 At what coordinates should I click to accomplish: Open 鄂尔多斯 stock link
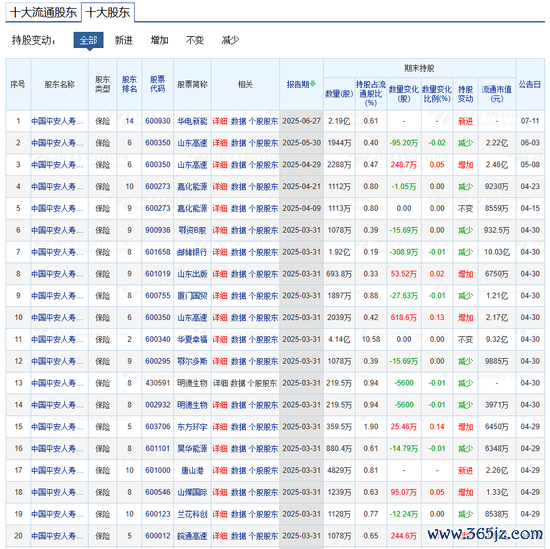192,361
